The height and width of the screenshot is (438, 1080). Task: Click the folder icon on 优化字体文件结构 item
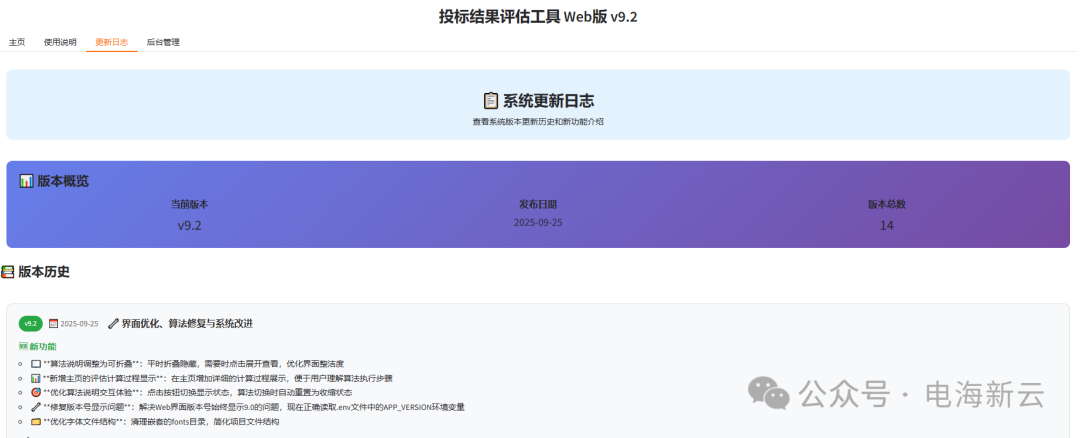36,422
